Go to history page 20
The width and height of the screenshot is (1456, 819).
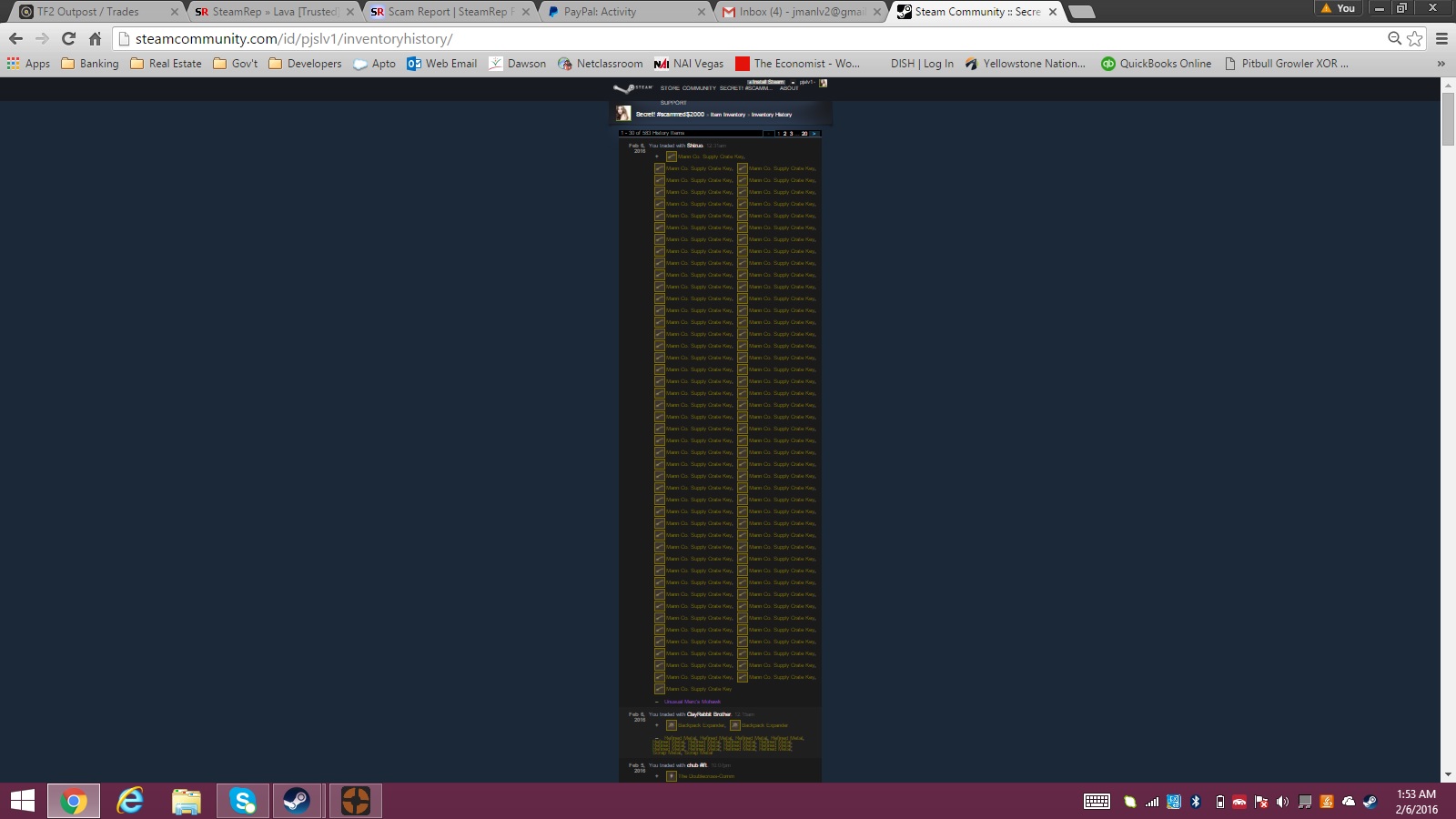[804, 134]
